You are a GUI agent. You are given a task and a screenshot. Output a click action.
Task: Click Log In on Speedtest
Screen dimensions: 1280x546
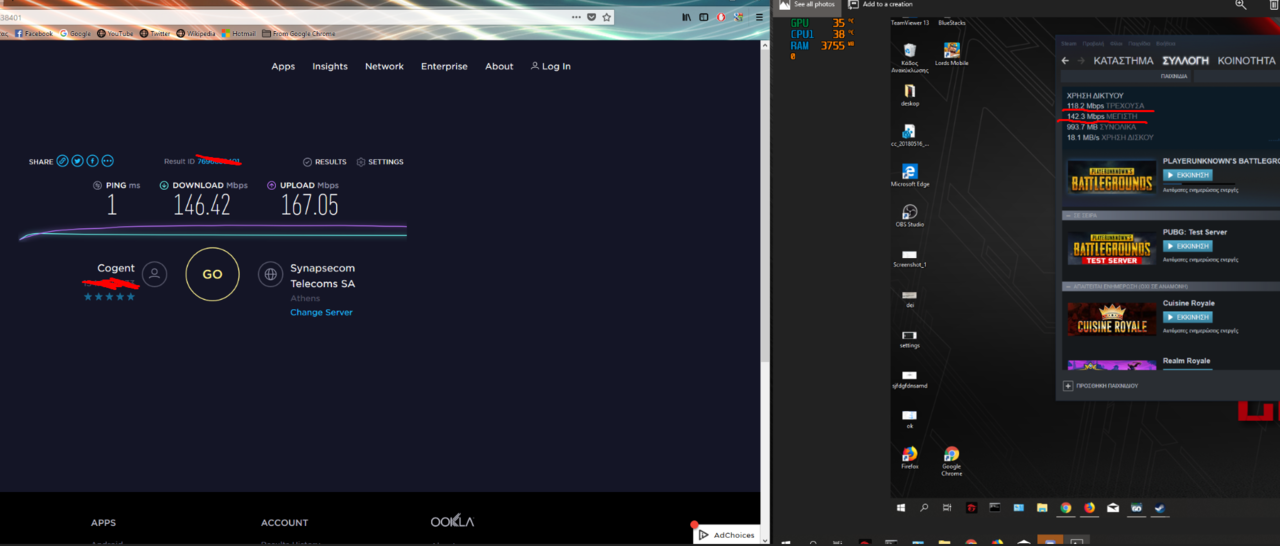click(x=551, y=66)
